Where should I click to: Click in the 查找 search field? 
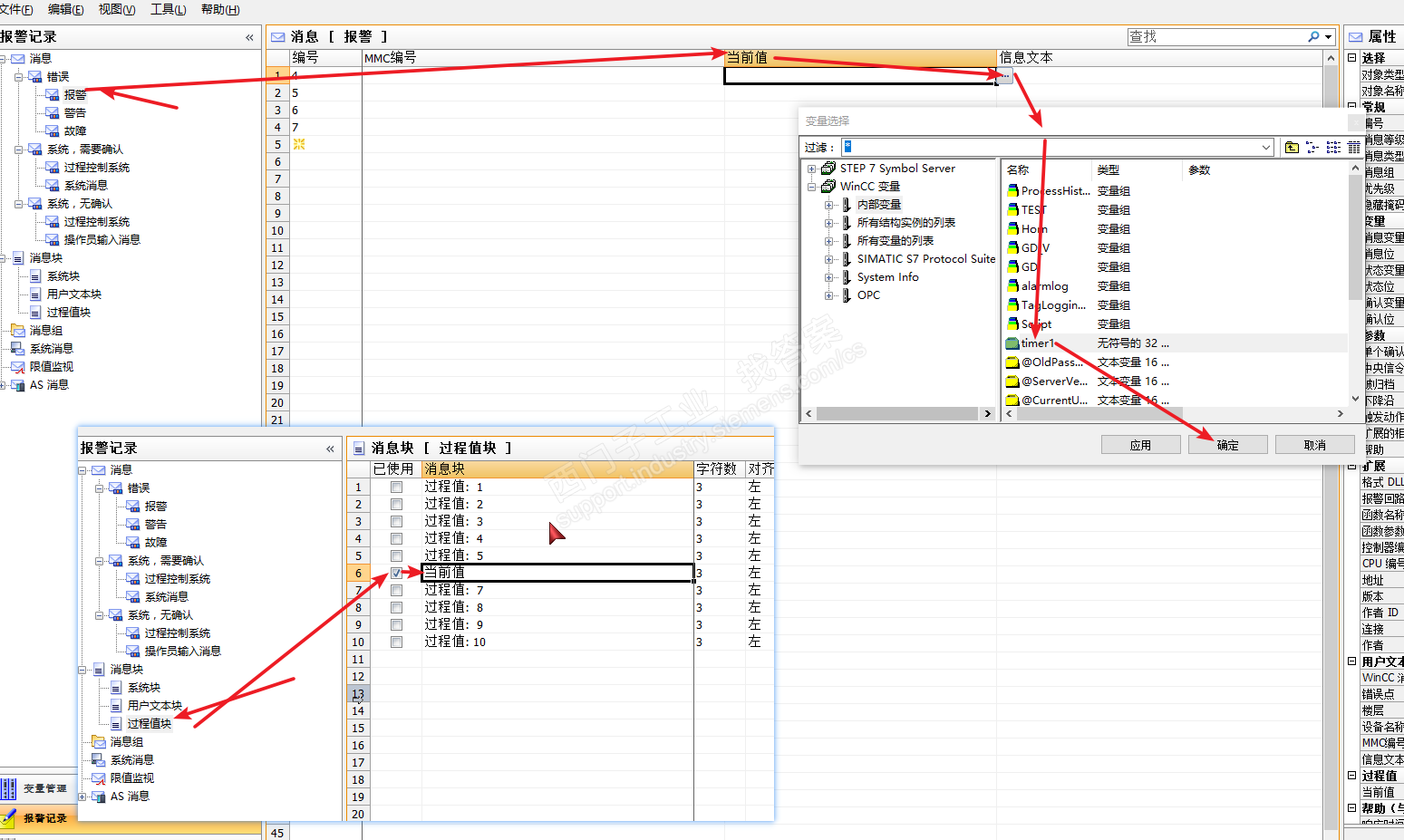click(1215, 36)
